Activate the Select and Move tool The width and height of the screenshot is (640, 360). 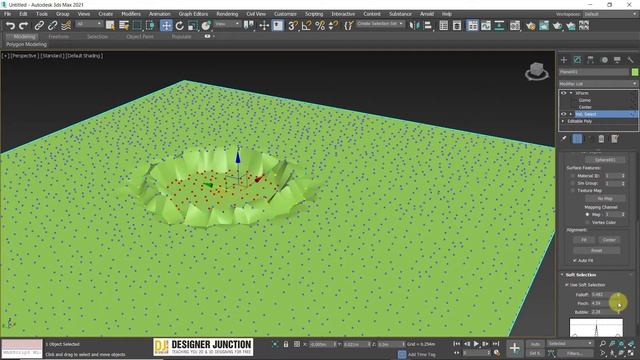click(166, 26)
